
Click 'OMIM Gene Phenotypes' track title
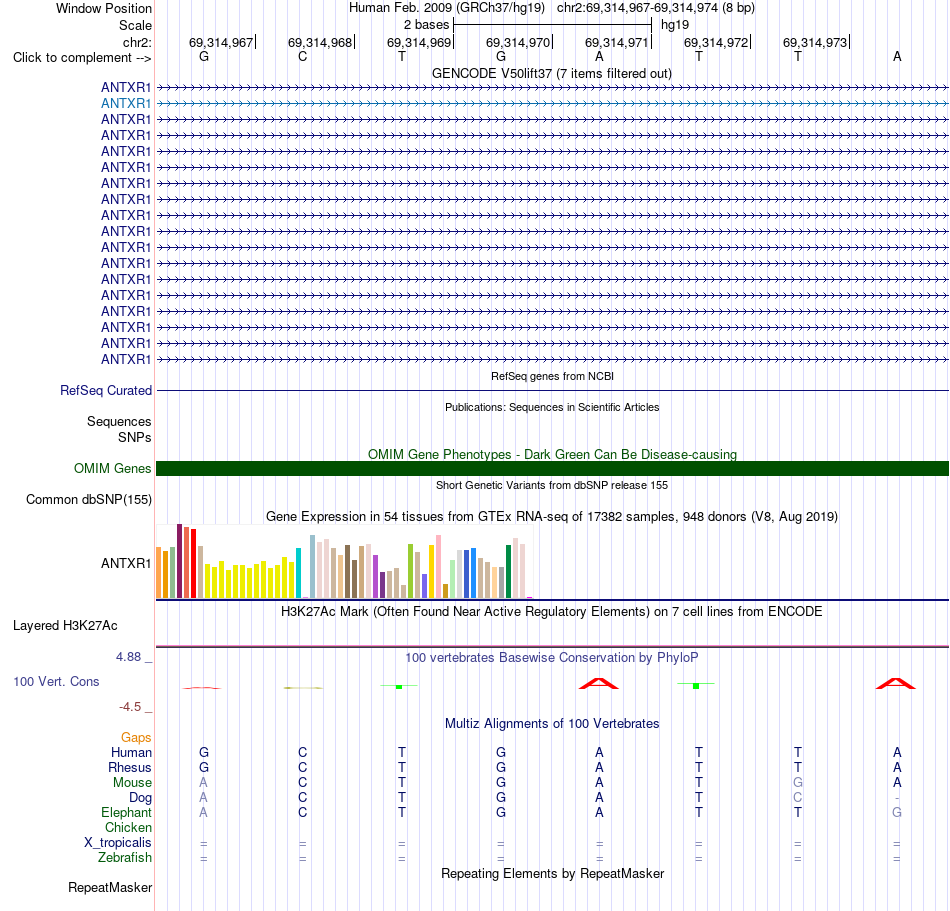552,454
